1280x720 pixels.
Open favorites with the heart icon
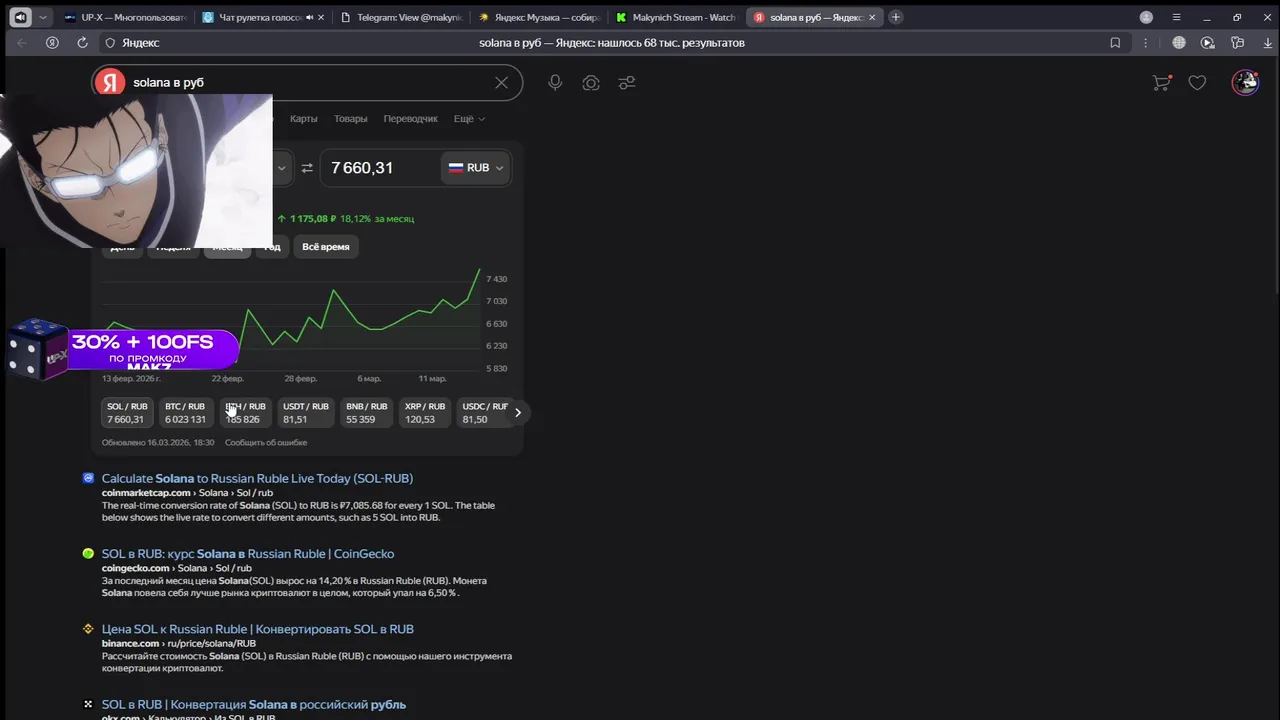point(1197,83)
